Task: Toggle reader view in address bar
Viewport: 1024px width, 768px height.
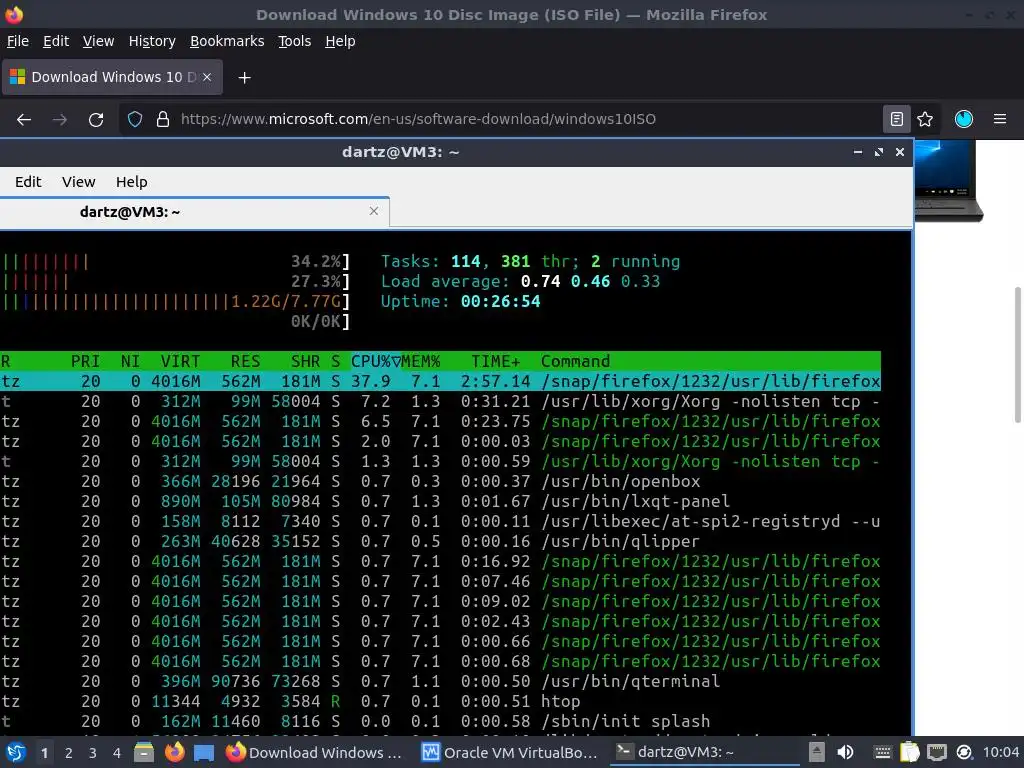Action: click(x=897, y=119)
